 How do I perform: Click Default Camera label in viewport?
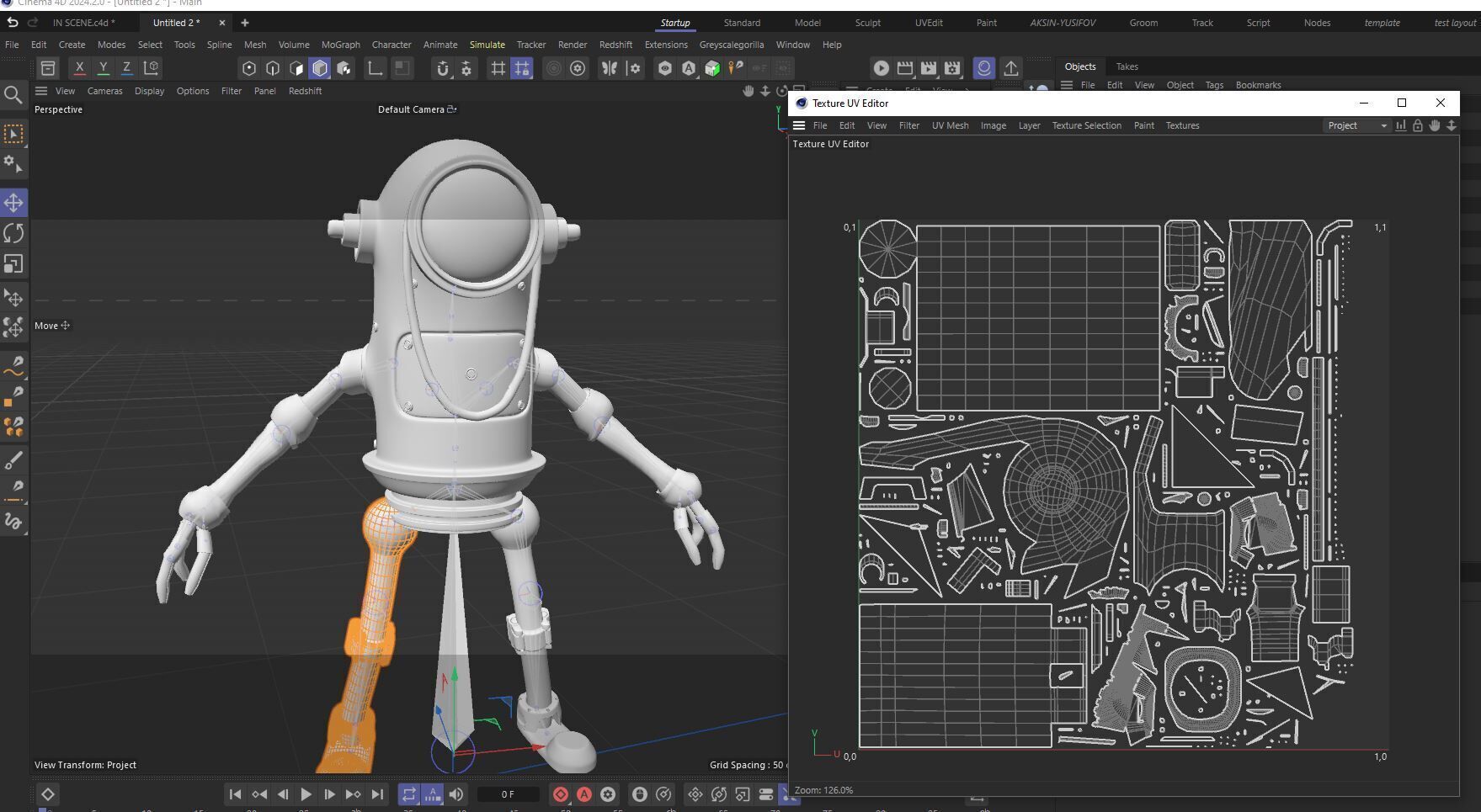[x=411, y=109]
